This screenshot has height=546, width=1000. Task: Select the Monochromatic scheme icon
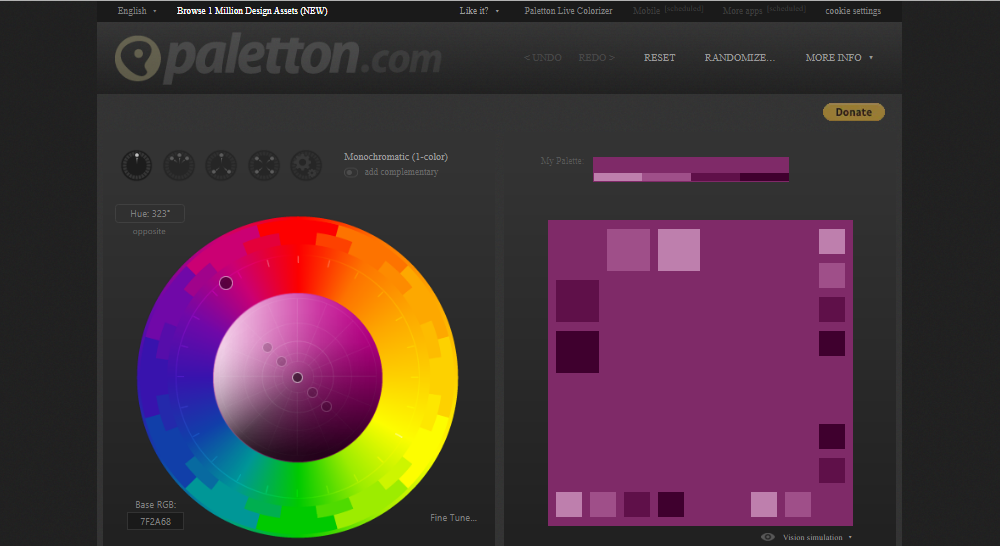136,166
